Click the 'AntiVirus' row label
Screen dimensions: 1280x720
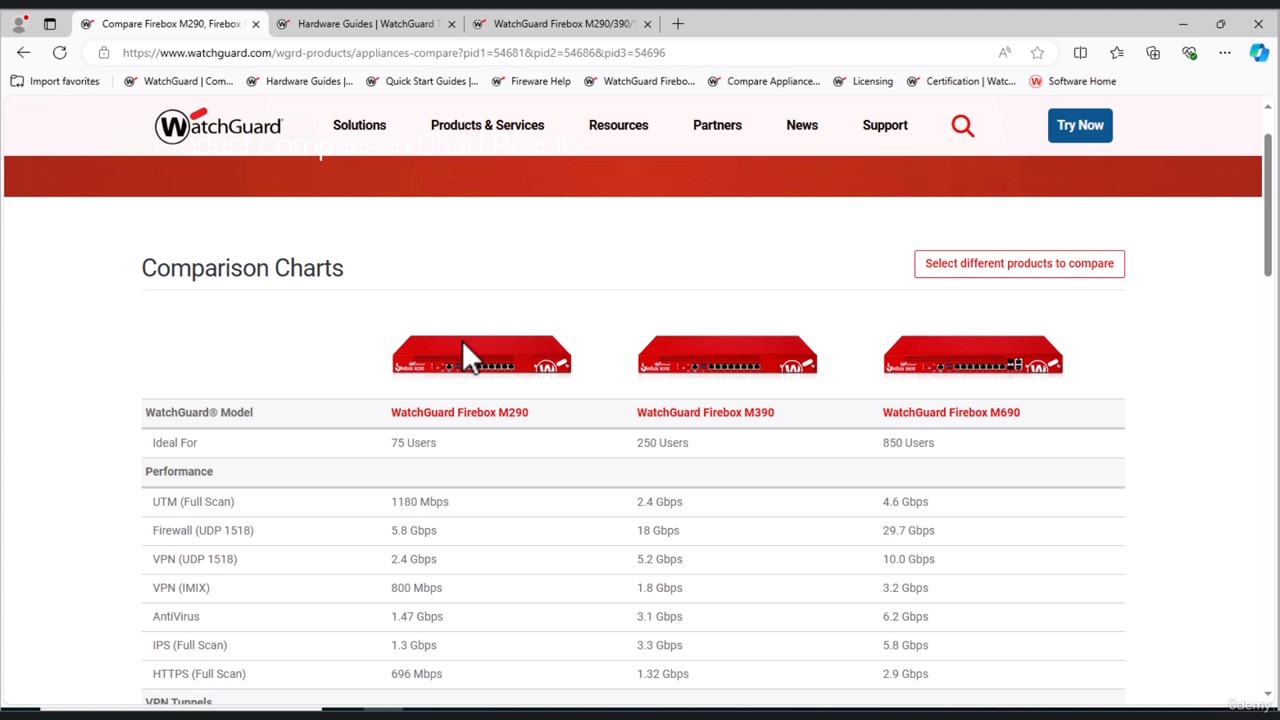click(x=176, y=617)
